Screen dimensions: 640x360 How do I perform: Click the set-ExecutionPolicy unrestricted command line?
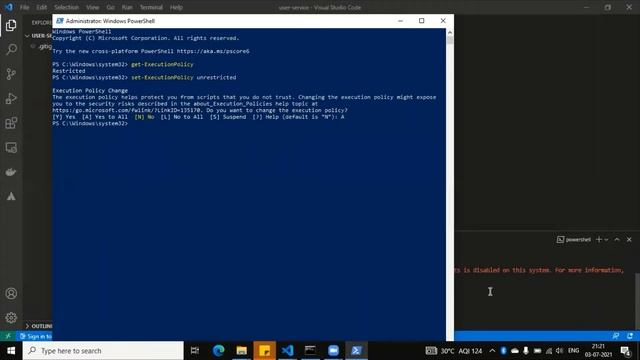tap(144, 77)
